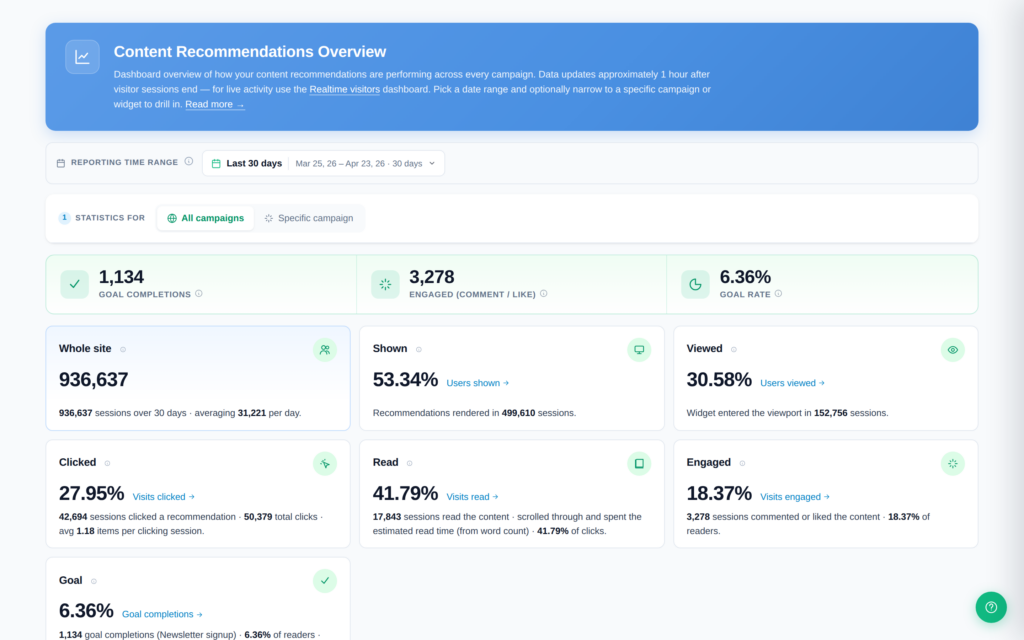Click the 30.58% Viewed percentage
The image size is (1024, 640).
coord(719,379)
